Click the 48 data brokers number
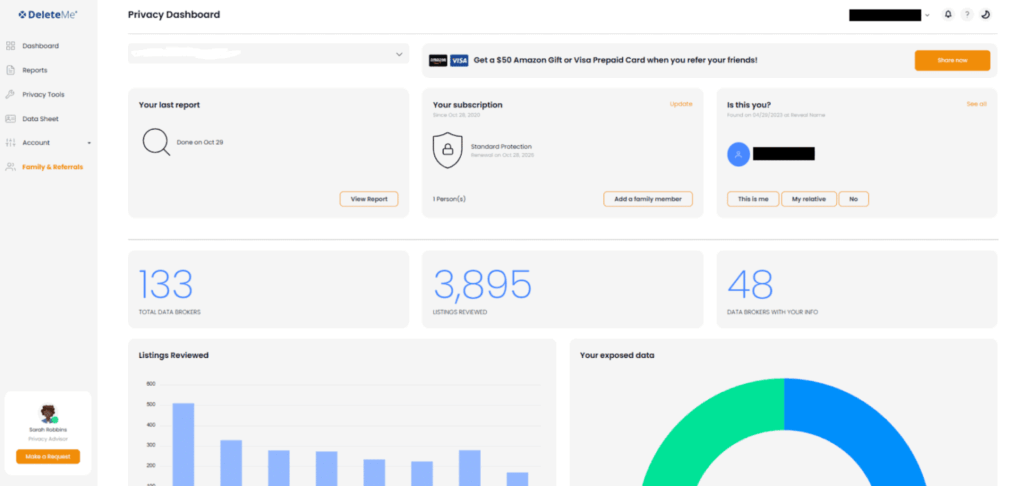Viewport: 1024px width, 486px height. tap(750, 284)
